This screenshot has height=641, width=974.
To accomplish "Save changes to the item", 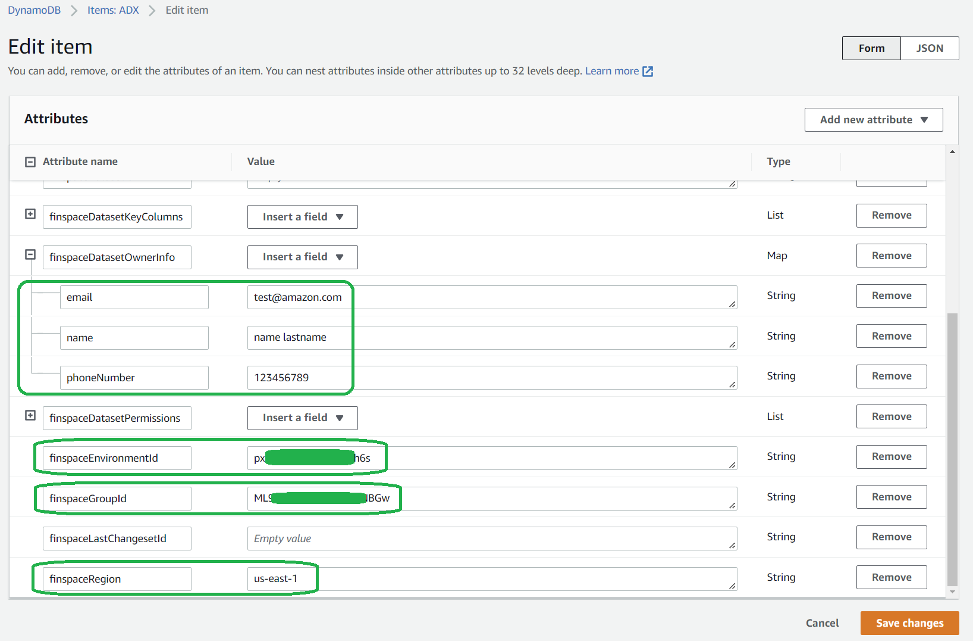I will 908,622.
